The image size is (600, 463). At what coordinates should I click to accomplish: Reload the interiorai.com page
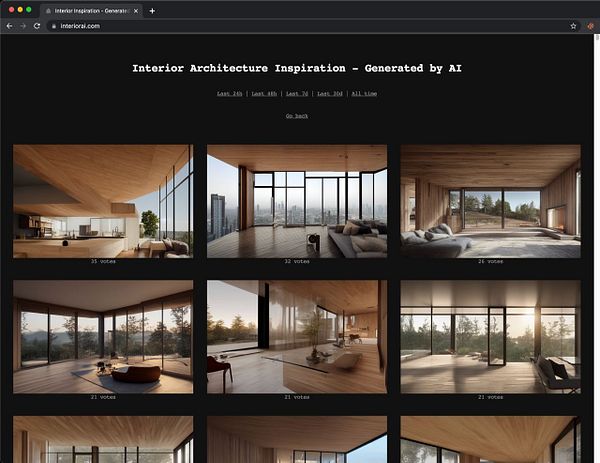pos(37,26)
